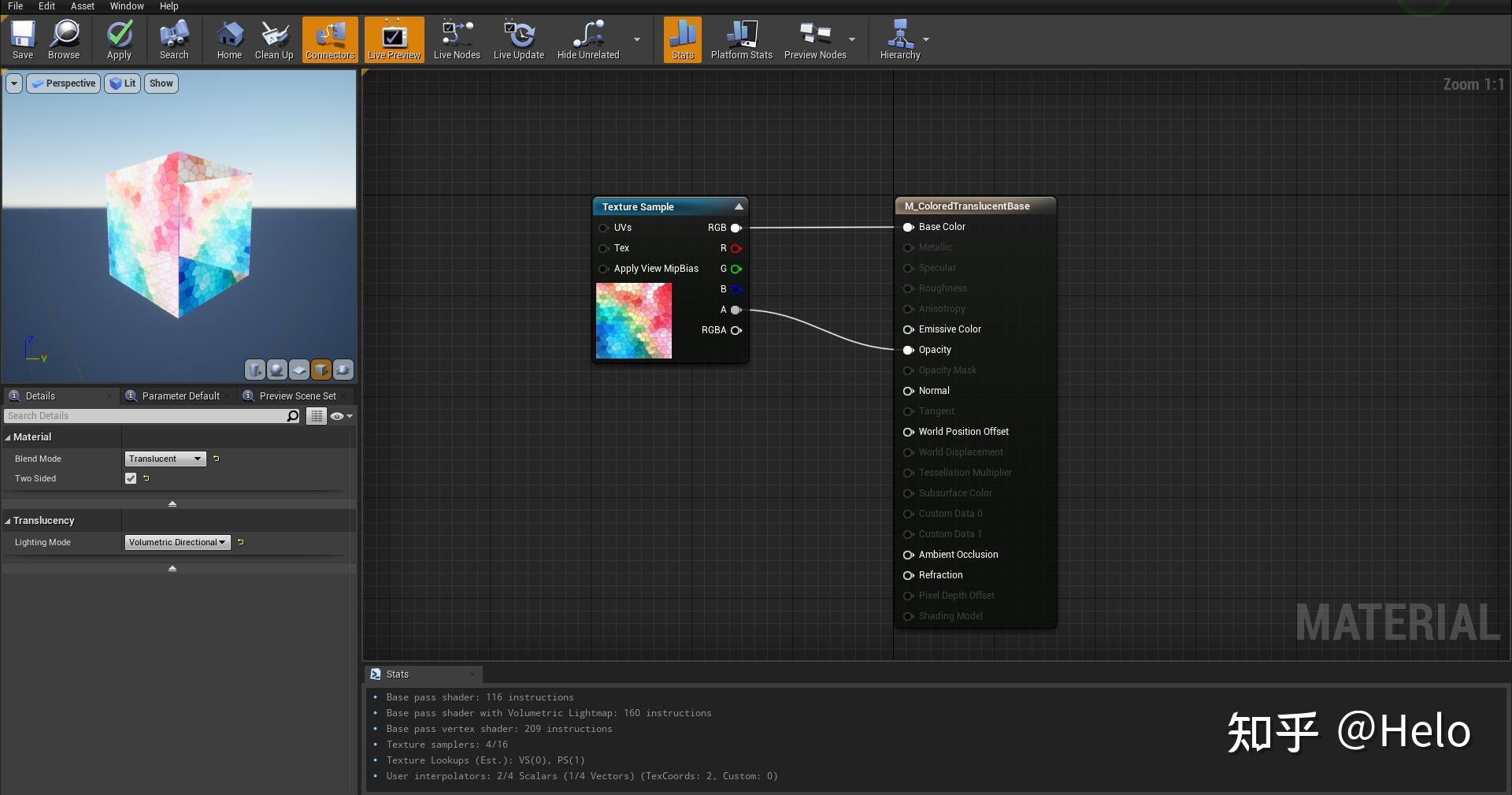Open the Blend Mode dropdown
Image resolution: width=1512 pixels, height=795 pixels.
click(x=165, y=459)
